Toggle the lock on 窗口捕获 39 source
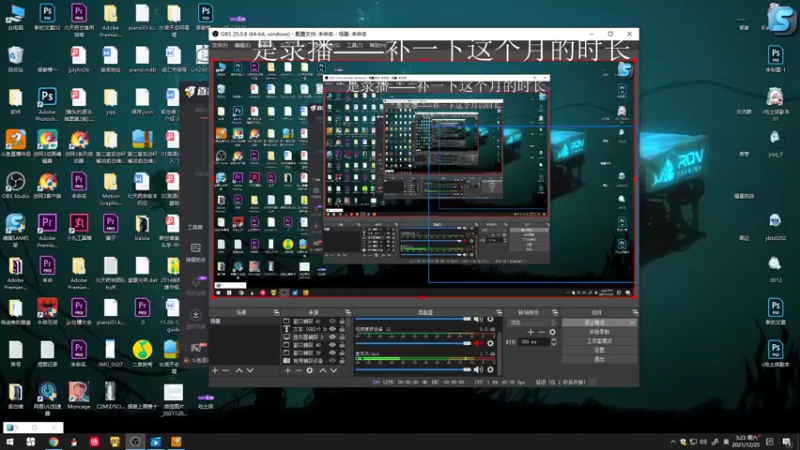Viewport: 800px width, 450px height. 342,353
